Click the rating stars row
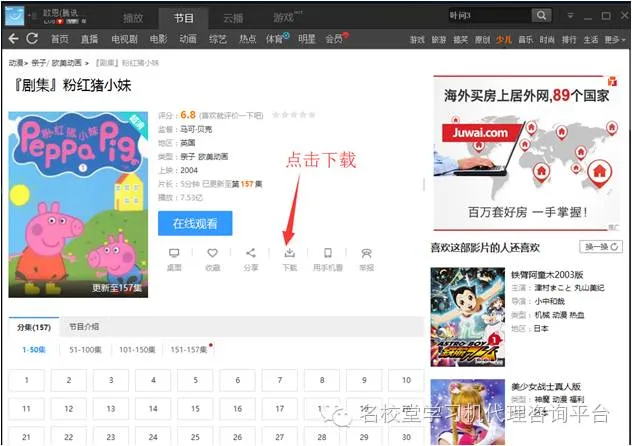The width and height of the screenshot is (632, 446). click(x=293, y=115)
